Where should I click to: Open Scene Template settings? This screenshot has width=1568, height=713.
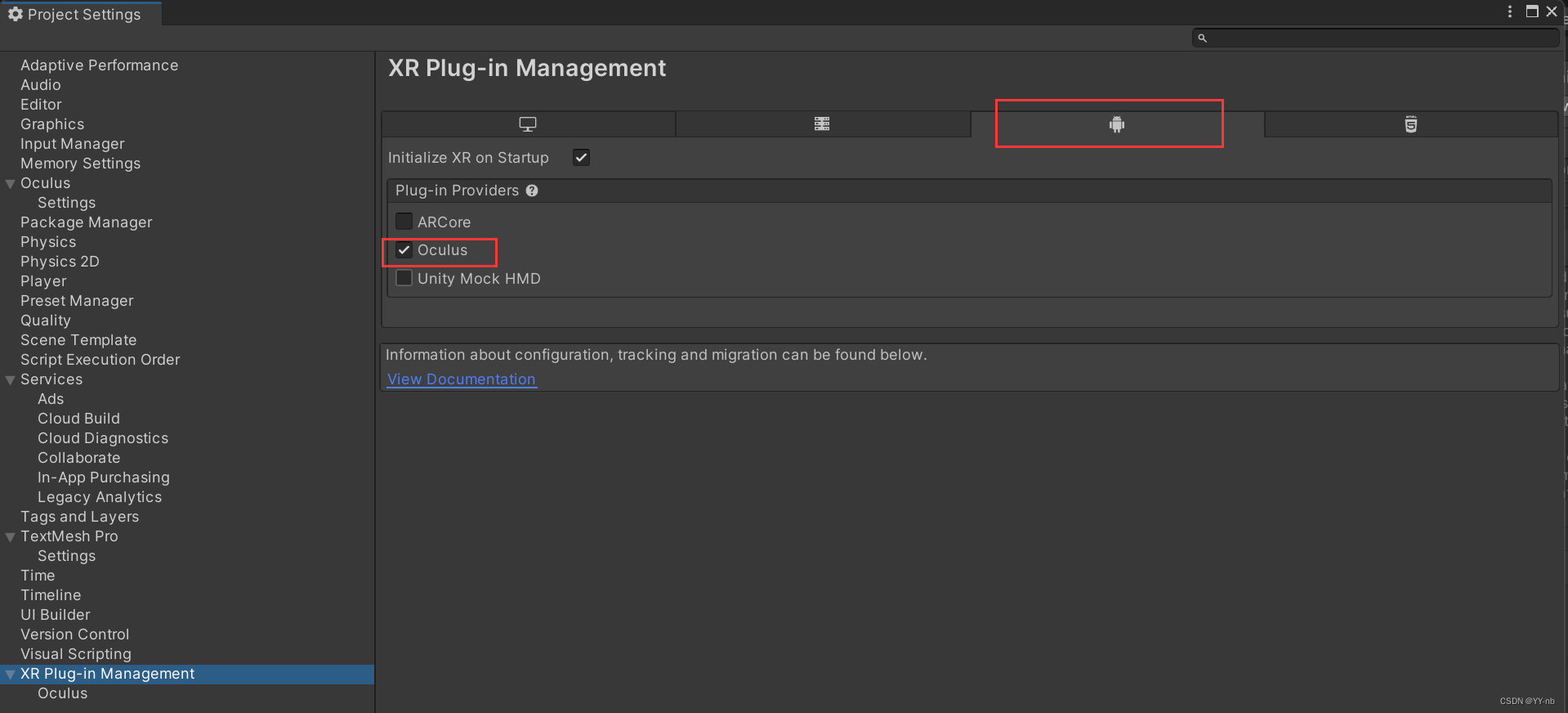pyautogui.click(x=78, y=340)
